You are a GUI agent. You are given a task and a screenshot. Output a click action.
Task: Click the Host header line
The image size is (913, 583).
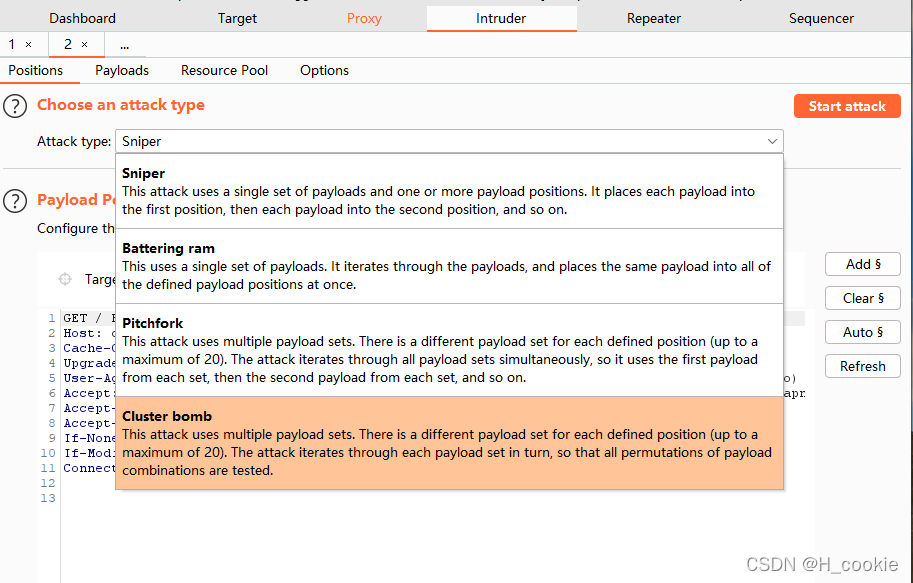[x=89, y=333]
